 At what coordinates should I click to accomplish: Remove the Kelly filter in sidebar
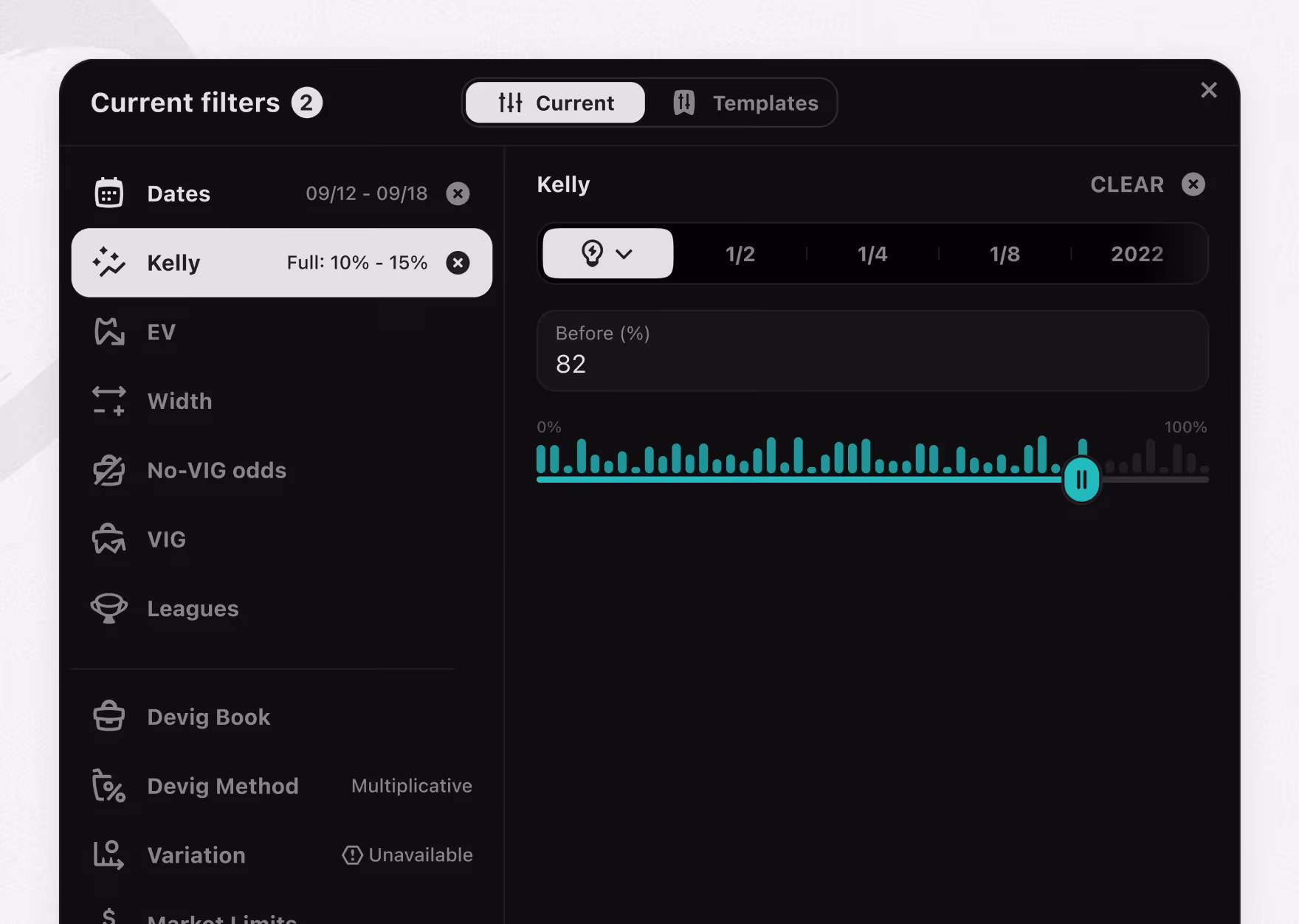(x=458, y=263)
